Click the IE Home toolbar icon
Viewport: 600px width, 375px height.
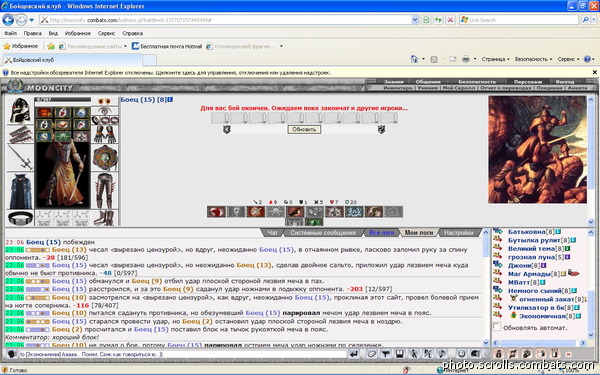tap(414, 59)
